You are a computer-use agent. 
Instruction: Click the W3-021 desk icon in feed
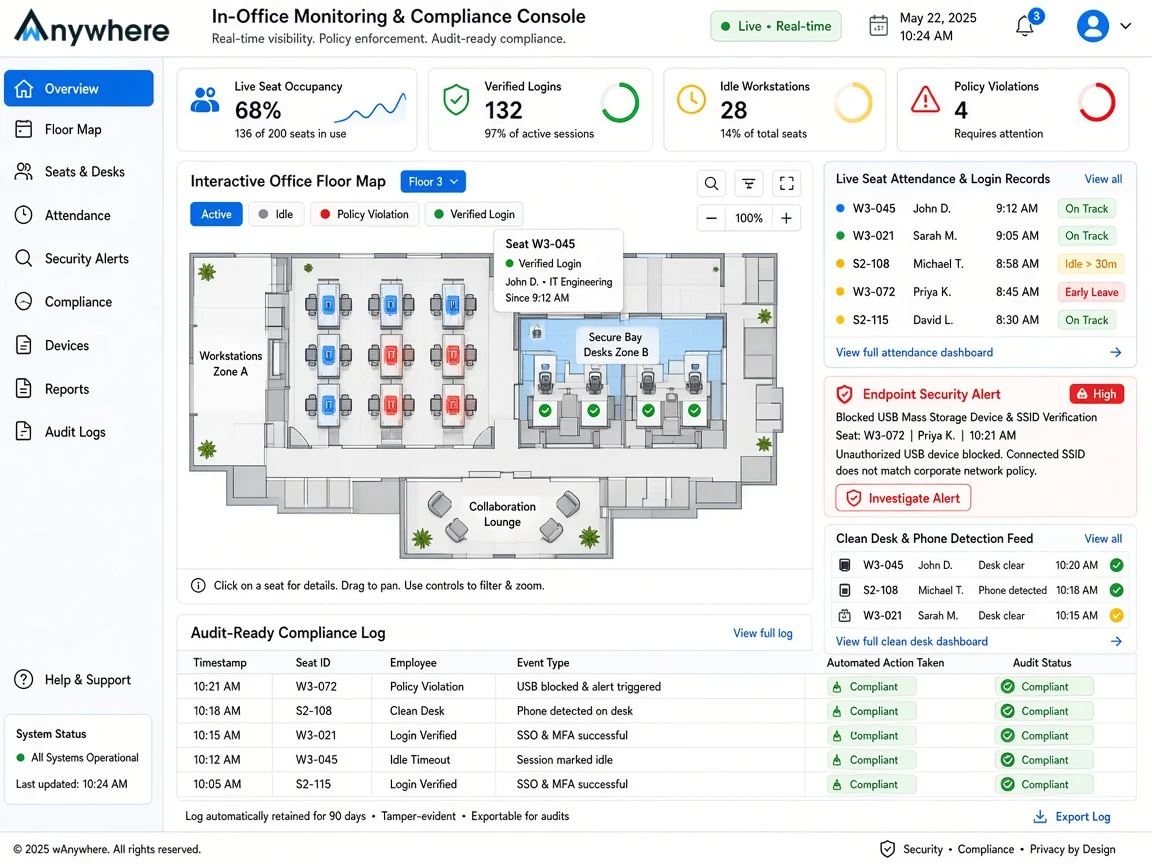[x=845, y=615]
